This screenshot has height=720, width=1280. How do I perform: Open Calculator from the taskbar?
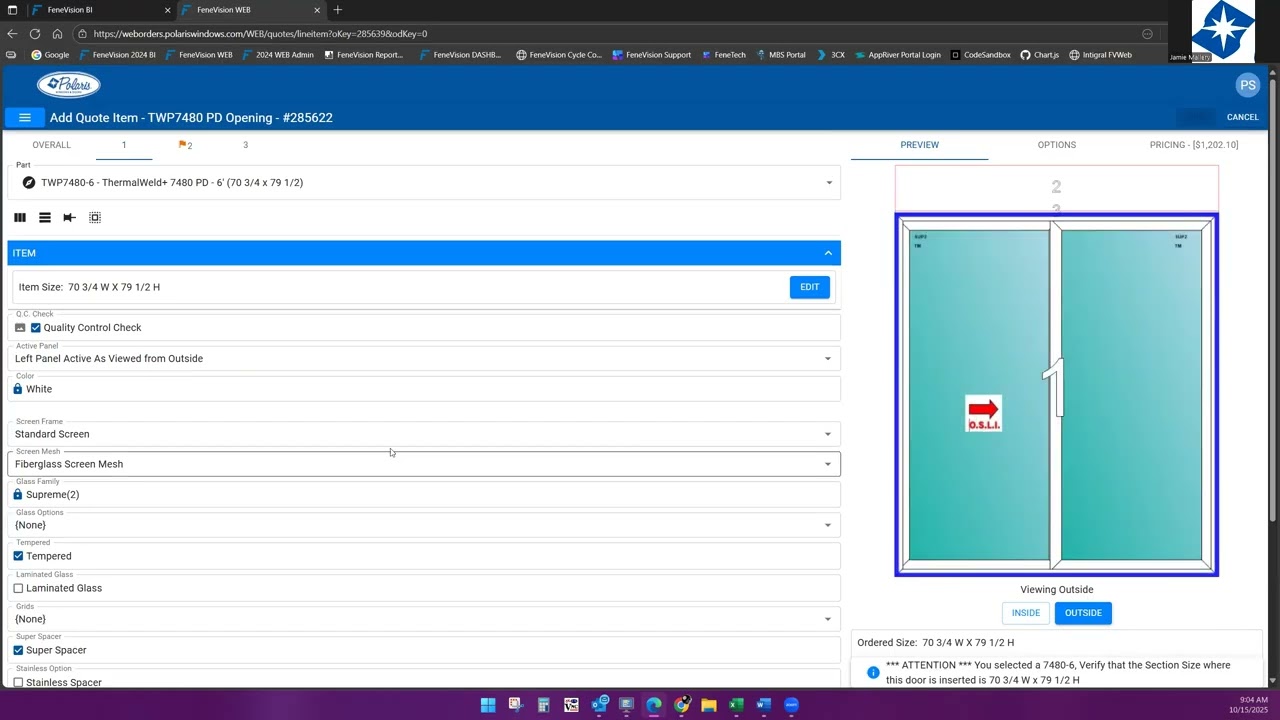click(543, 705)
